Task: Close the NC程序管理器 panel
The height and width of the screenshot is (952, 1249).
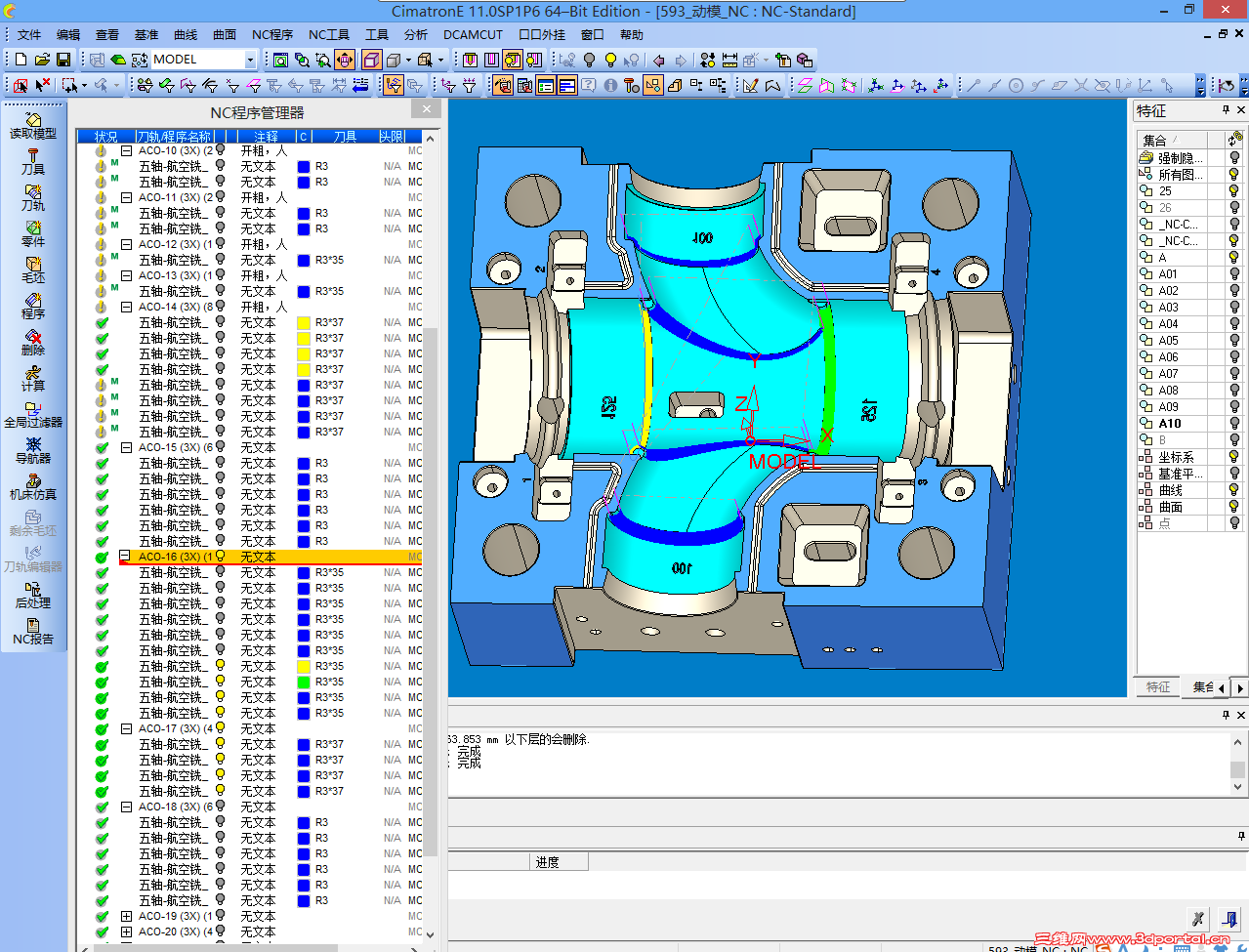Action: pyautogui.click(x=426, y=108)
